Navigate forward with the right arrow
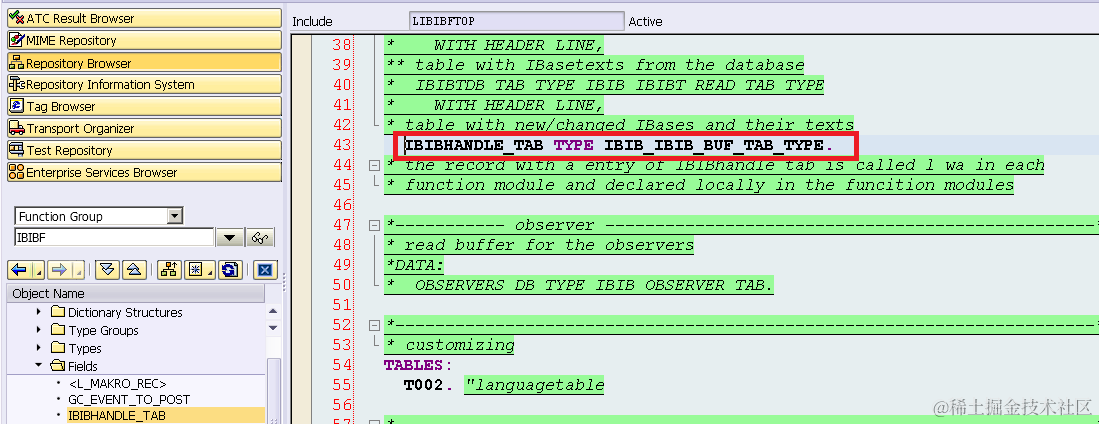Viewport: 1099px width, 424px height. click(59, 270)
